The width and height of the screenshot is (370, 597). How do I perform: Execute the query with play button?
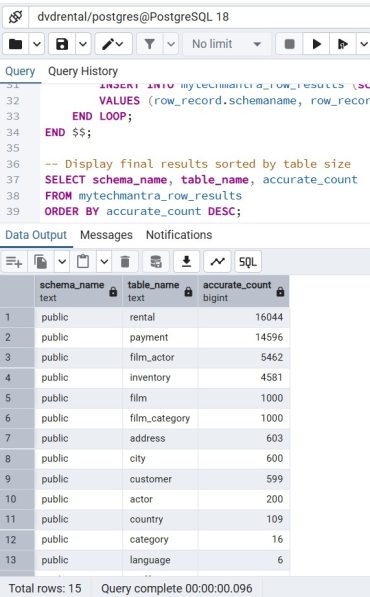coord(316,44)
